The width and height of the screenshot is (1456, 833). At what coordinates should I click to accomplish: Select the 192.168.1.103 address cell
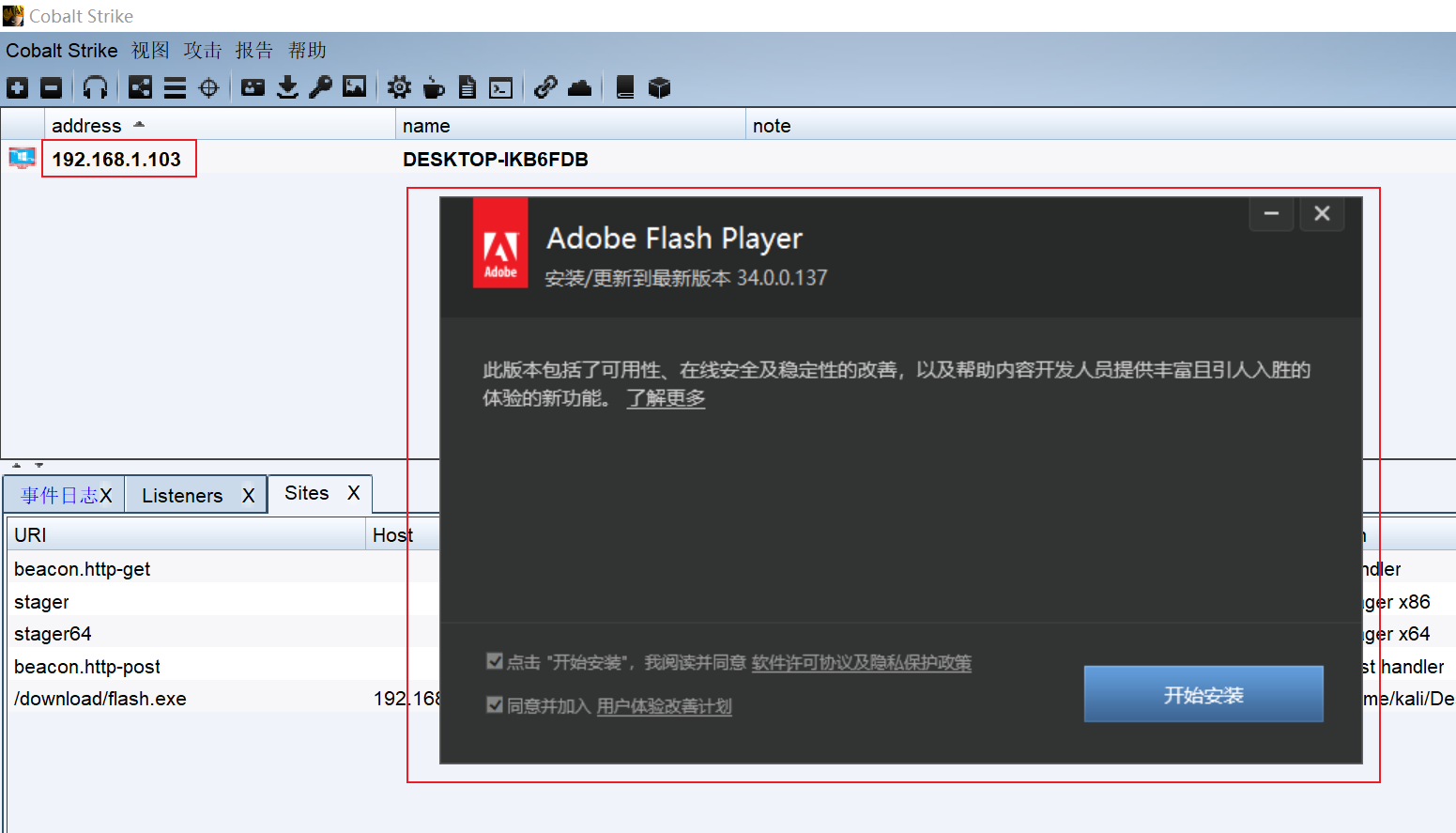pos(117,159)
